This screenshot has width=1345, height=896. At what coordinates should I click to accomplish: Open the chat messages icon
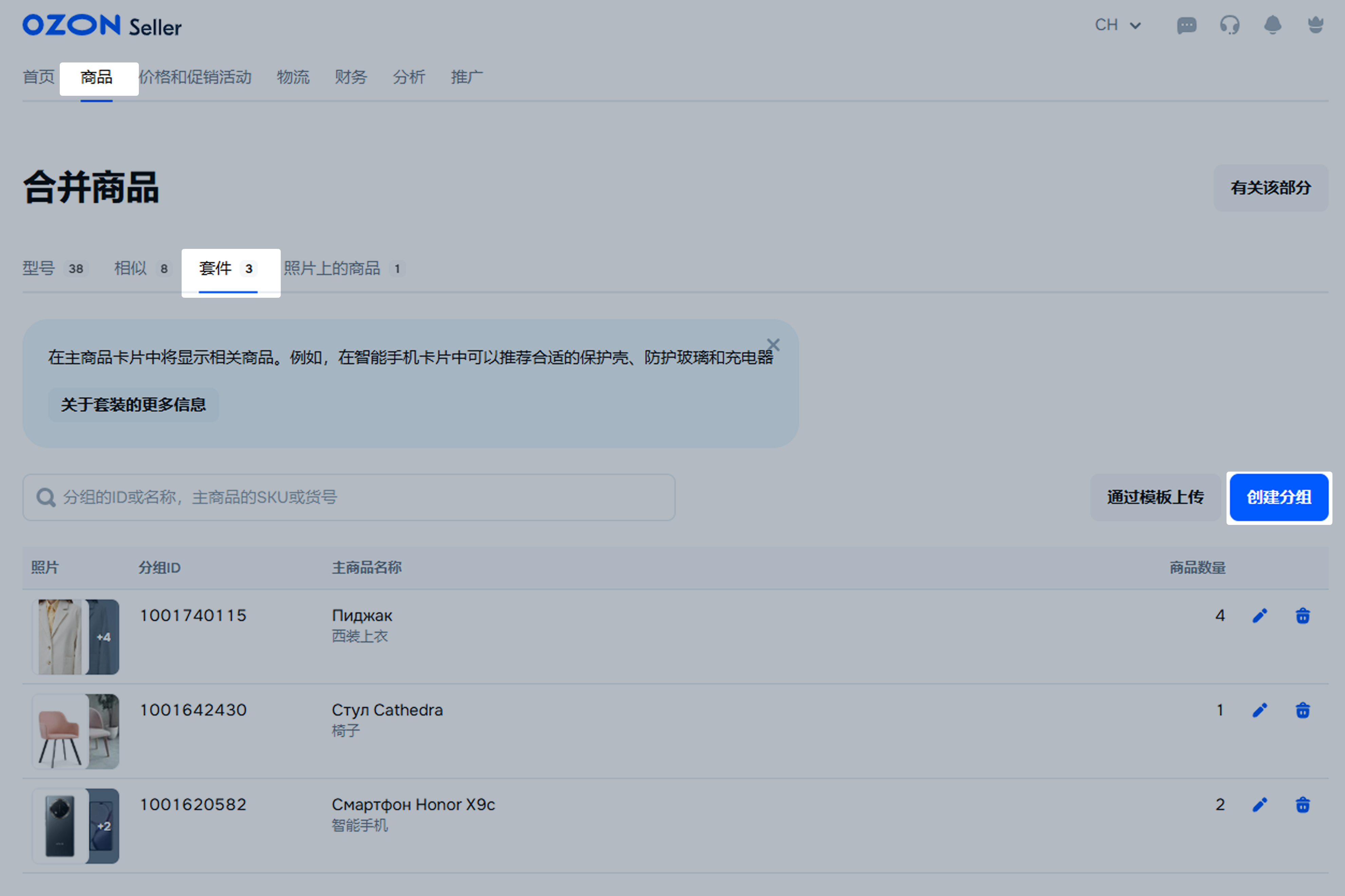(x=1186, y=25)
